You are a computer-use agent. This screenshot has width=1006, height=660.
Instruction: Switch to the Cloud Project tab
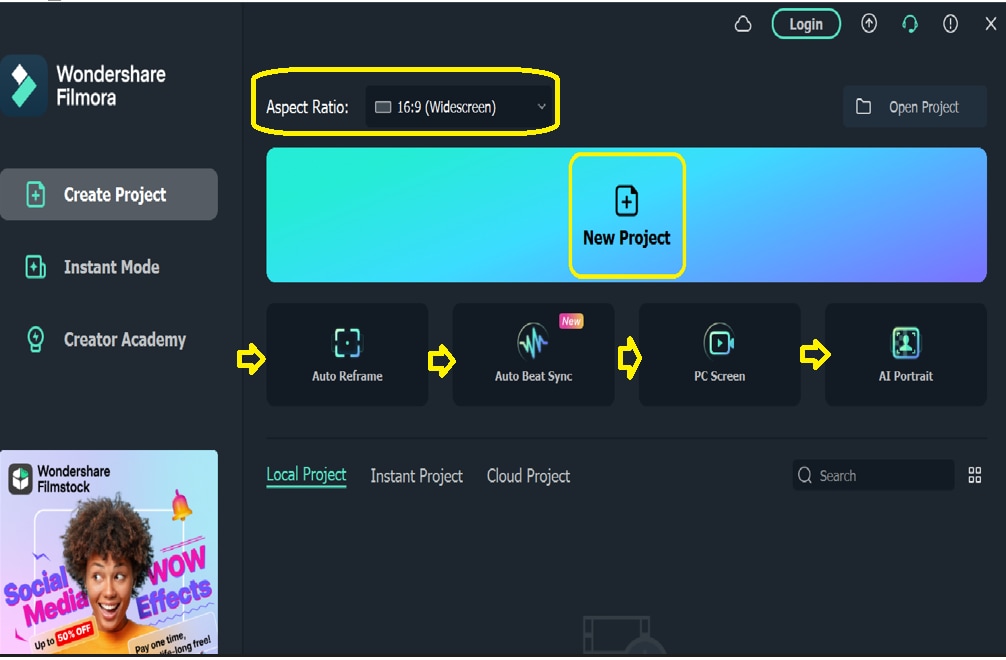click(x=528, y=476)
